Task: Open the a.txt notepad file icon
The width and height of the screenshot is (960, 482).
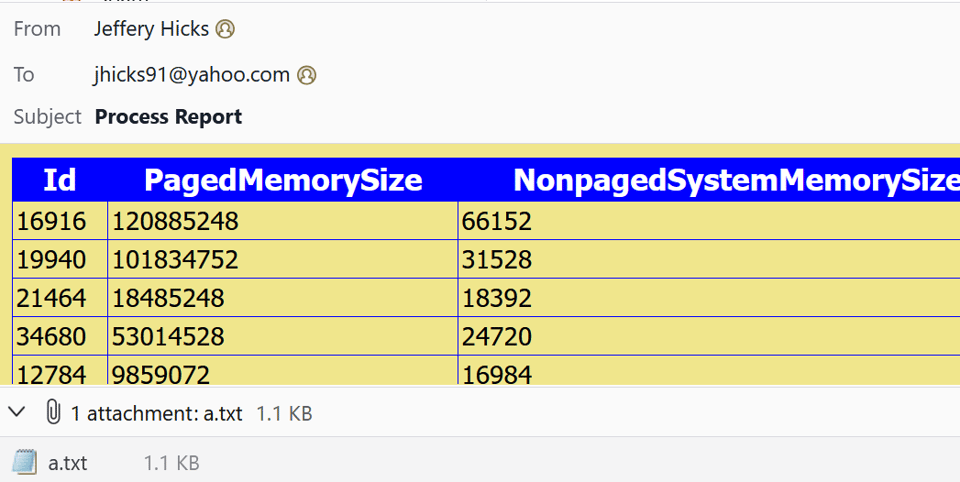Action: click(24, 462)
